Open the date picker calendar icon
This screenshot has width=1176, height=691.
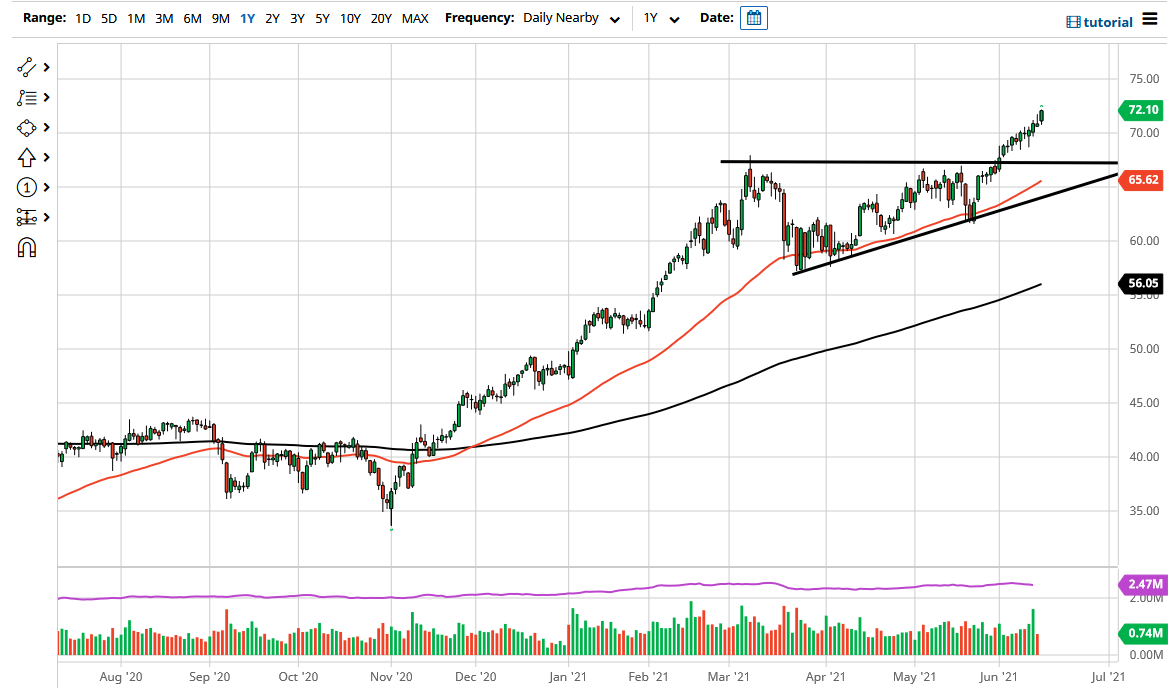[x=753, y=17]
